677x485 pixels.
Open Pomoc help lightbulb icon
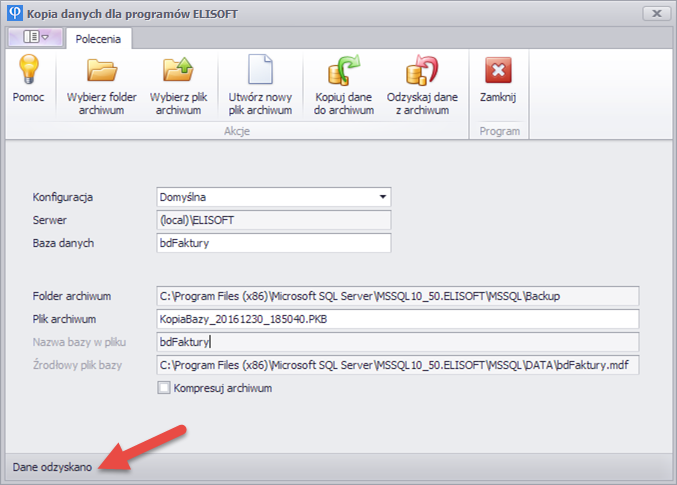tap(28, 69)
